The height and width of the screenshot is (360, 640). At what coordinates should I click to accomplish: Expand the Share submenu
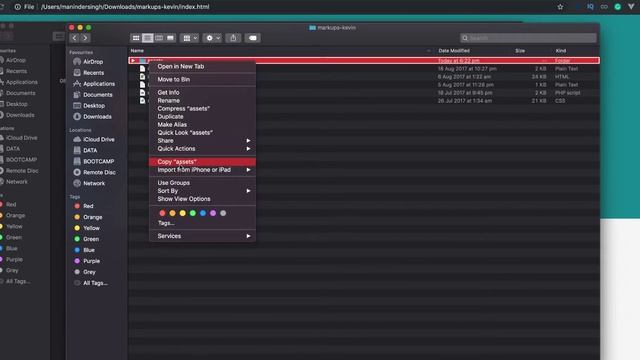tap(202, 140)
